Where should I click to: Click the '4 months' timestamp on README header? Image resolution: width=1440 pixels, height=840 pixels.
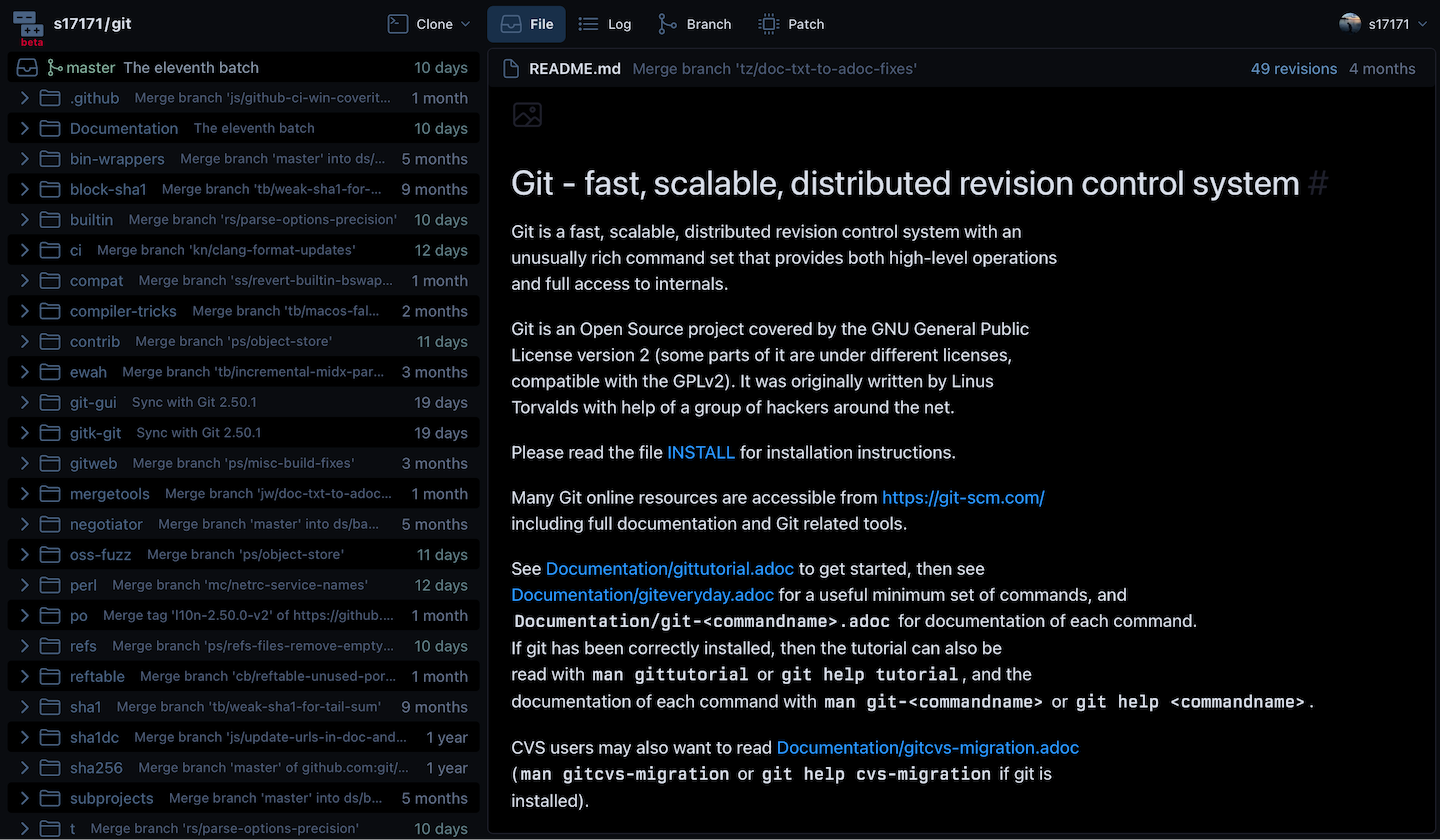pos(1382,69)
